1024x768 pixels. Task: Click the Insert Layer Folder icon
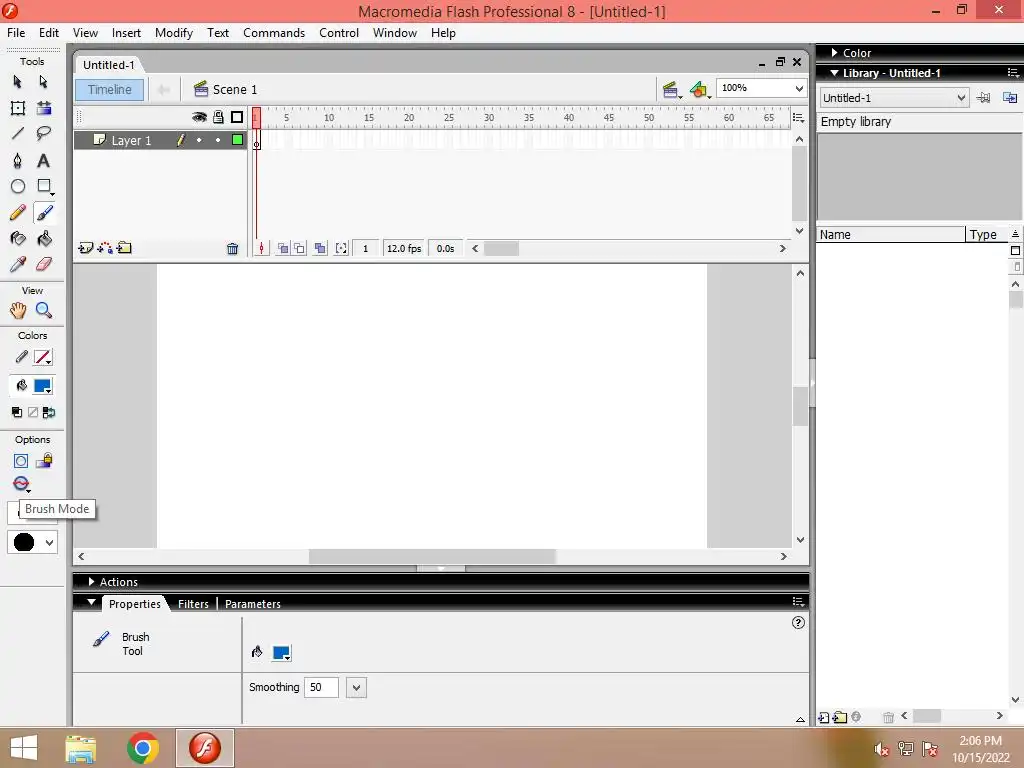click(124, 248)
